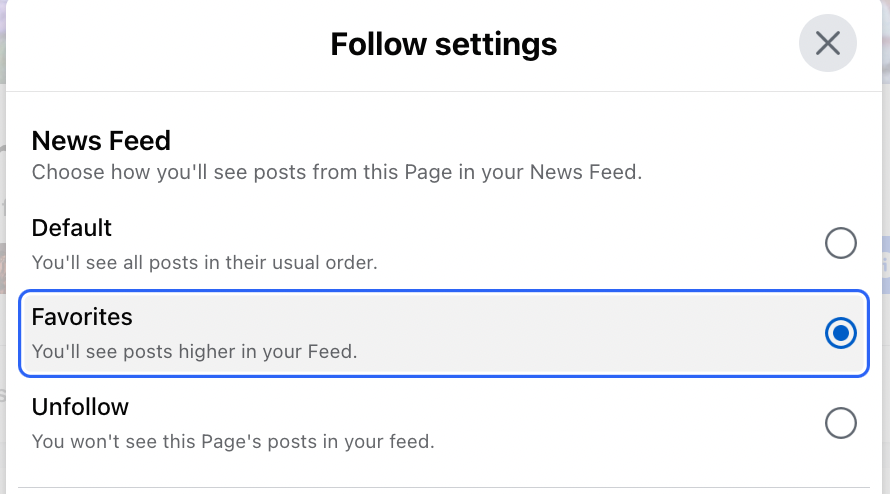The image size is (890, 494).
Task: Select the Default radio button
Action: [841, 243]
